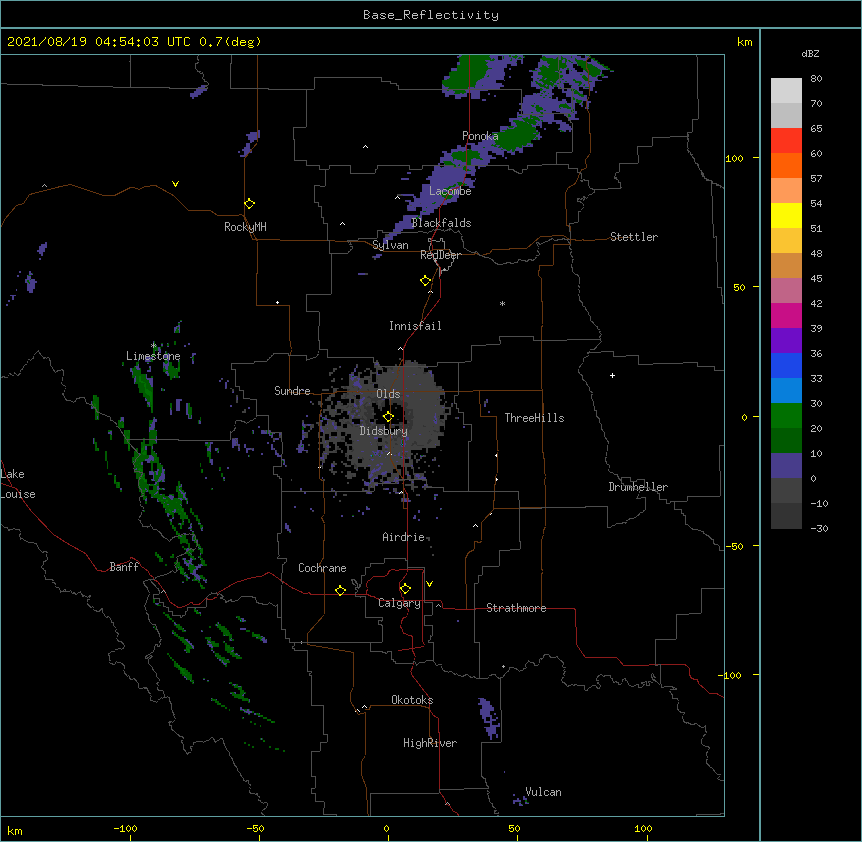Click the Drumheller city label
862x842 pixels.
[x=638, y=487]
